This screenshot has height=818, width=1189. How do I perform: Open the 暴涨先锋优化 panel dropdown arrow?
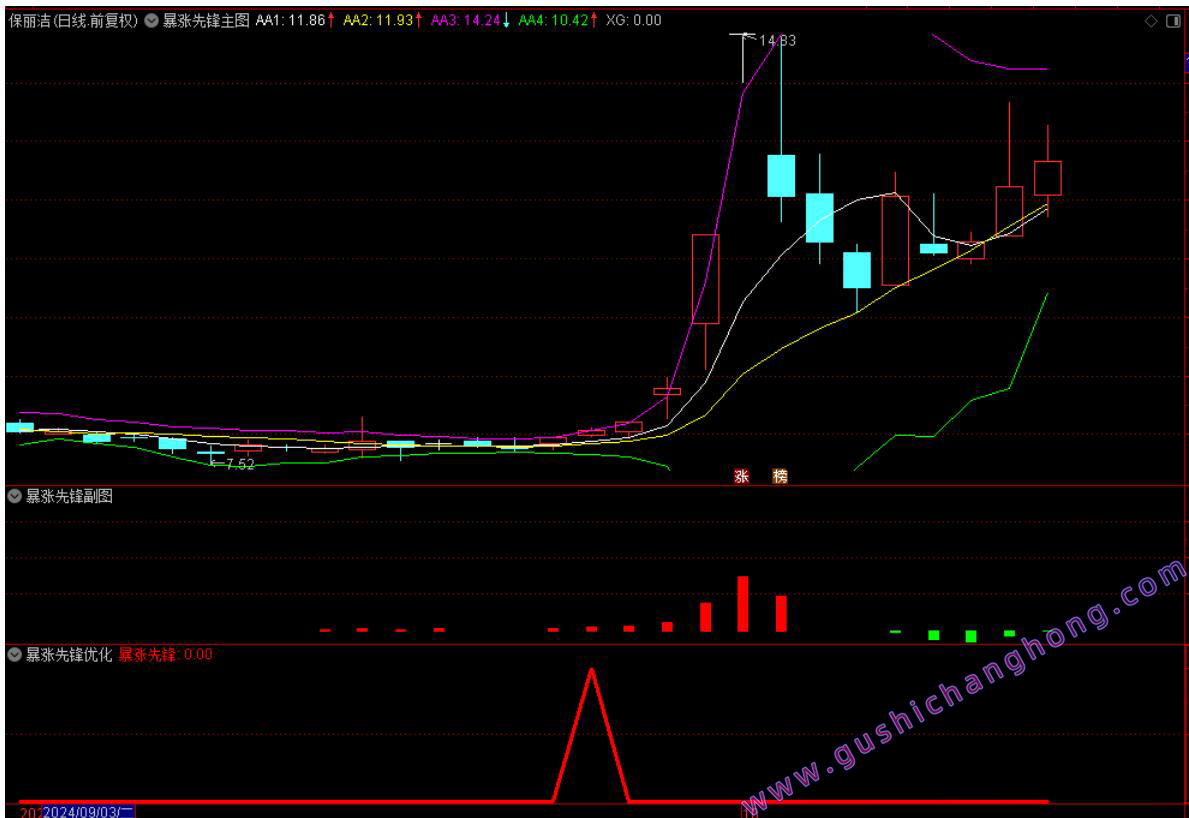(x=14, y=654)
